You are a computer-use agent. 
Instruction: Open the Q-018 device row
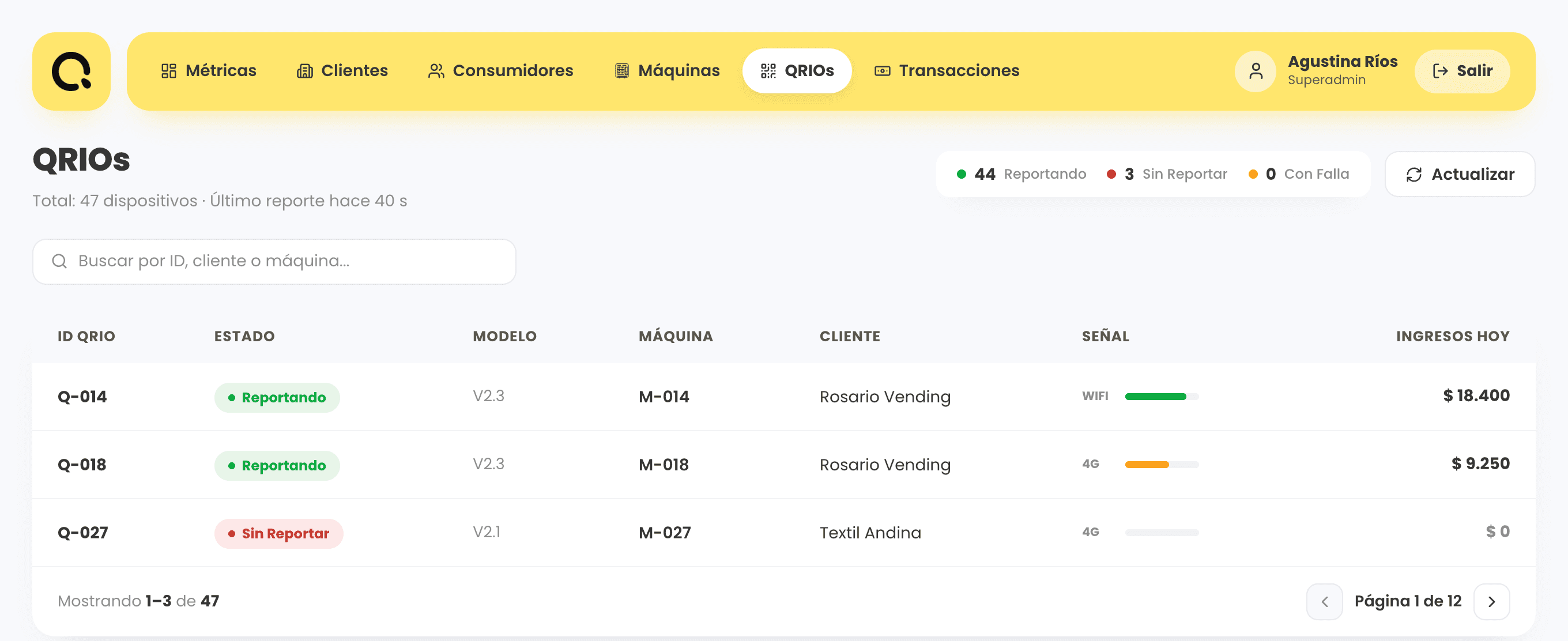click(783, 465)
